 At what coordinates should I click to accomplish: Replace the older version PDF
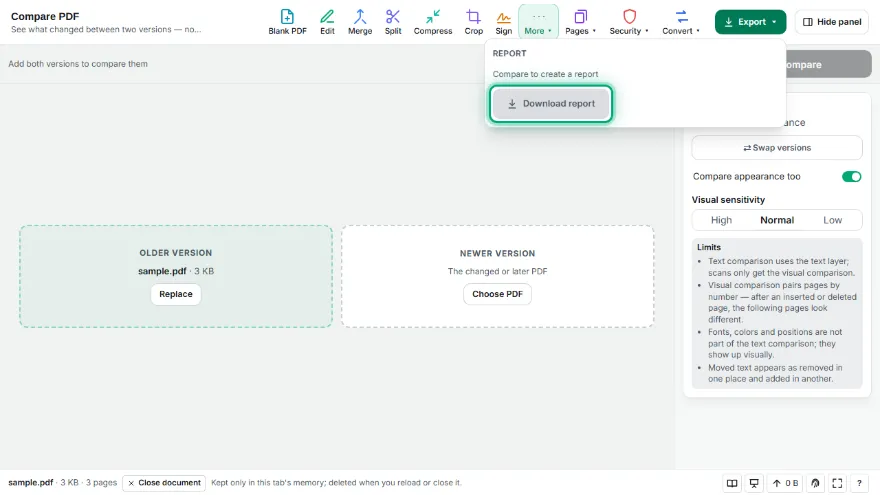[x=176, y=294]
